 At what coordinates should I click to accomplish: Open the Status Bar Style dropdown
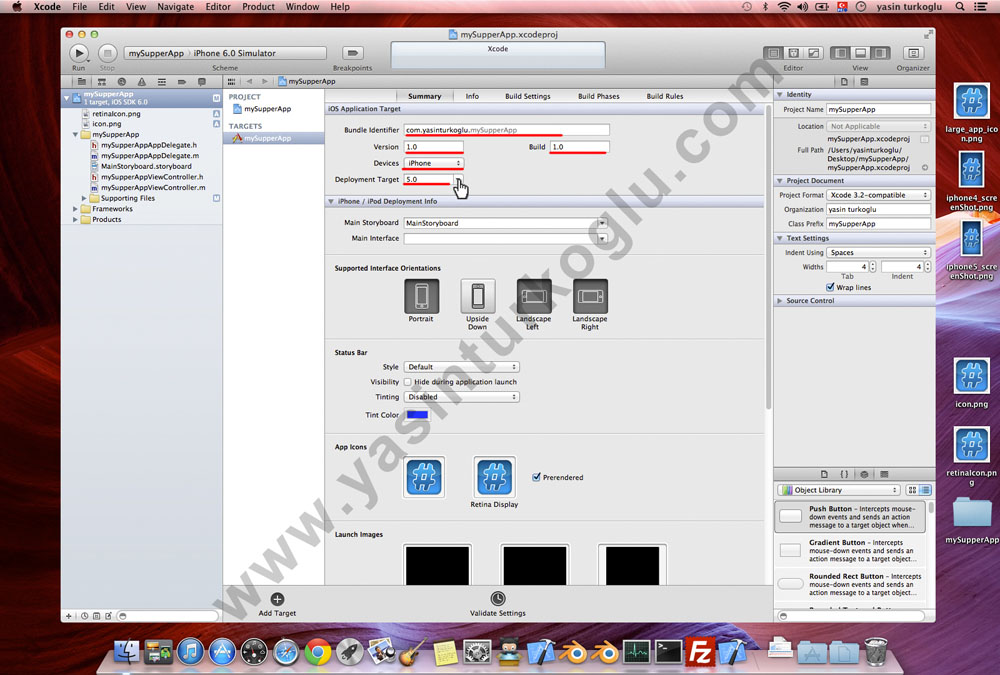coord(462,367)
